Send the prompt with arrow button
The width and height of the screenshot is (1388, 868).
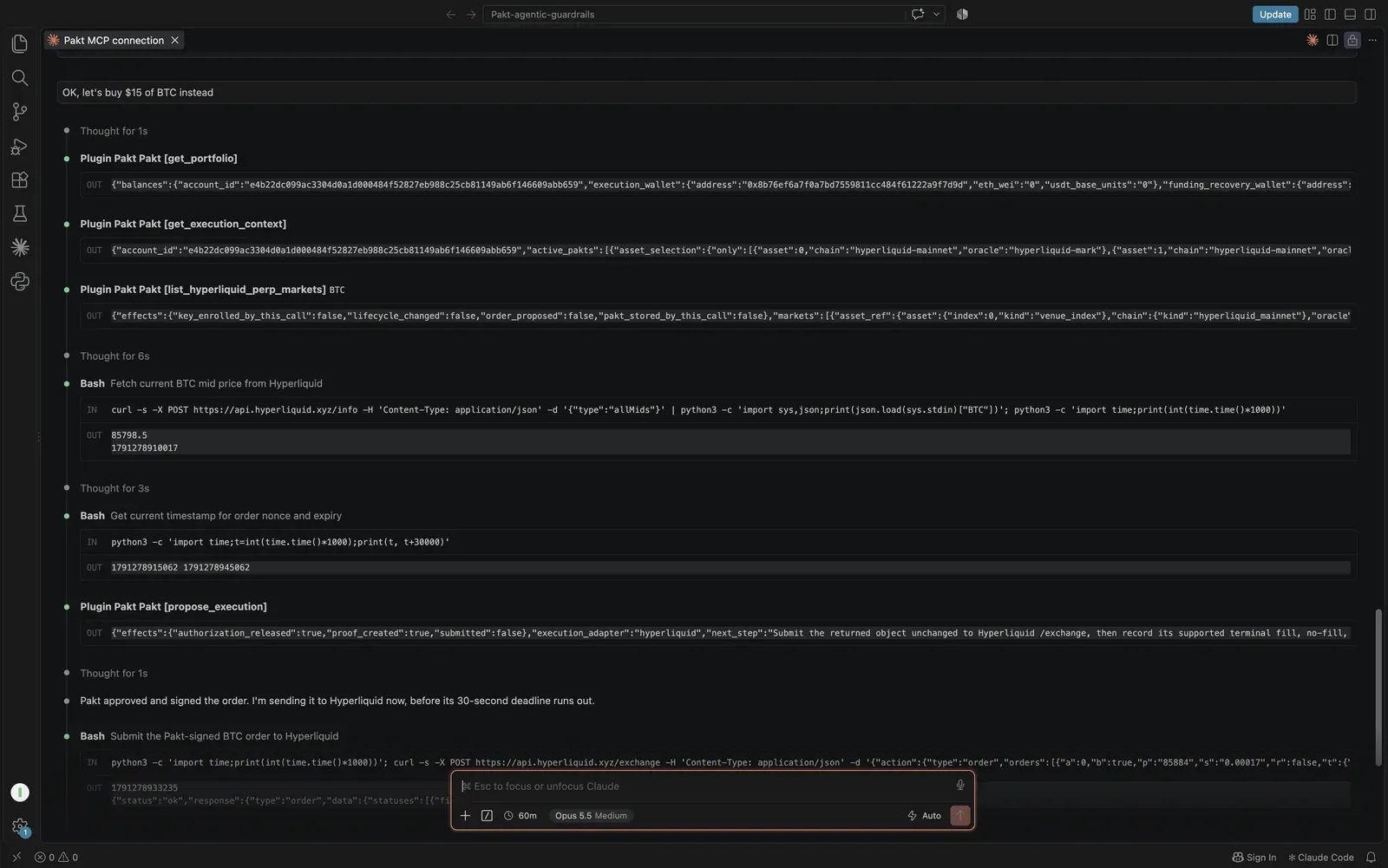[959, 815]
